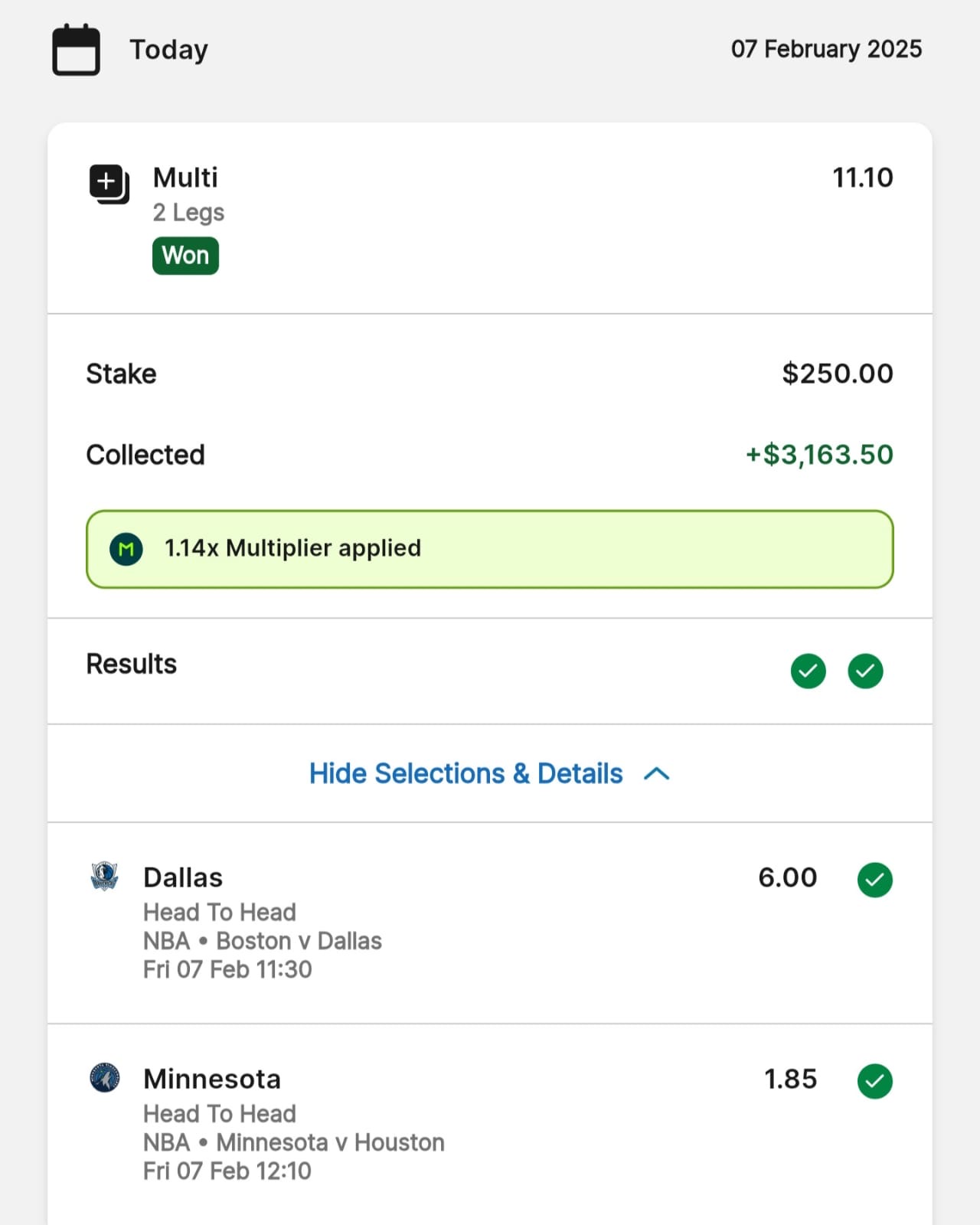Select the Today heading label
Screen dimensions: 980x1225
pyautogui.click(x=168, y=50)
